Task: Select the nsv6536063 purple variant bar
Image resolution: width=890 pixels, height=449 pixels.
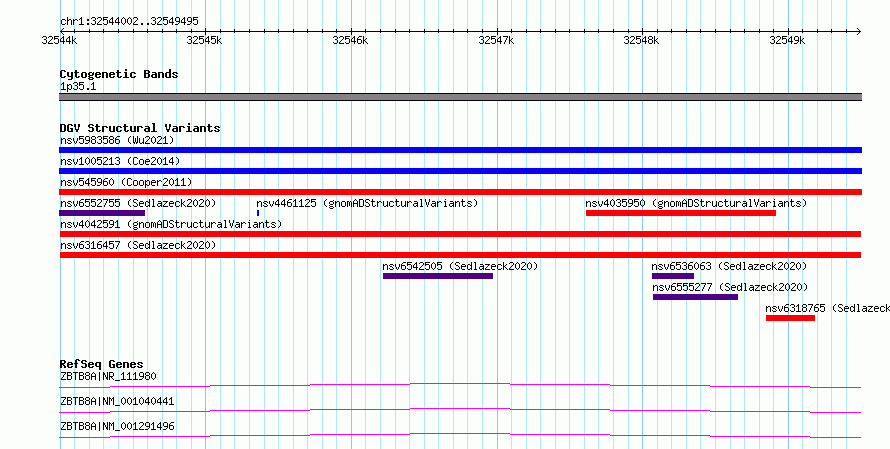Action: (673, 276)
